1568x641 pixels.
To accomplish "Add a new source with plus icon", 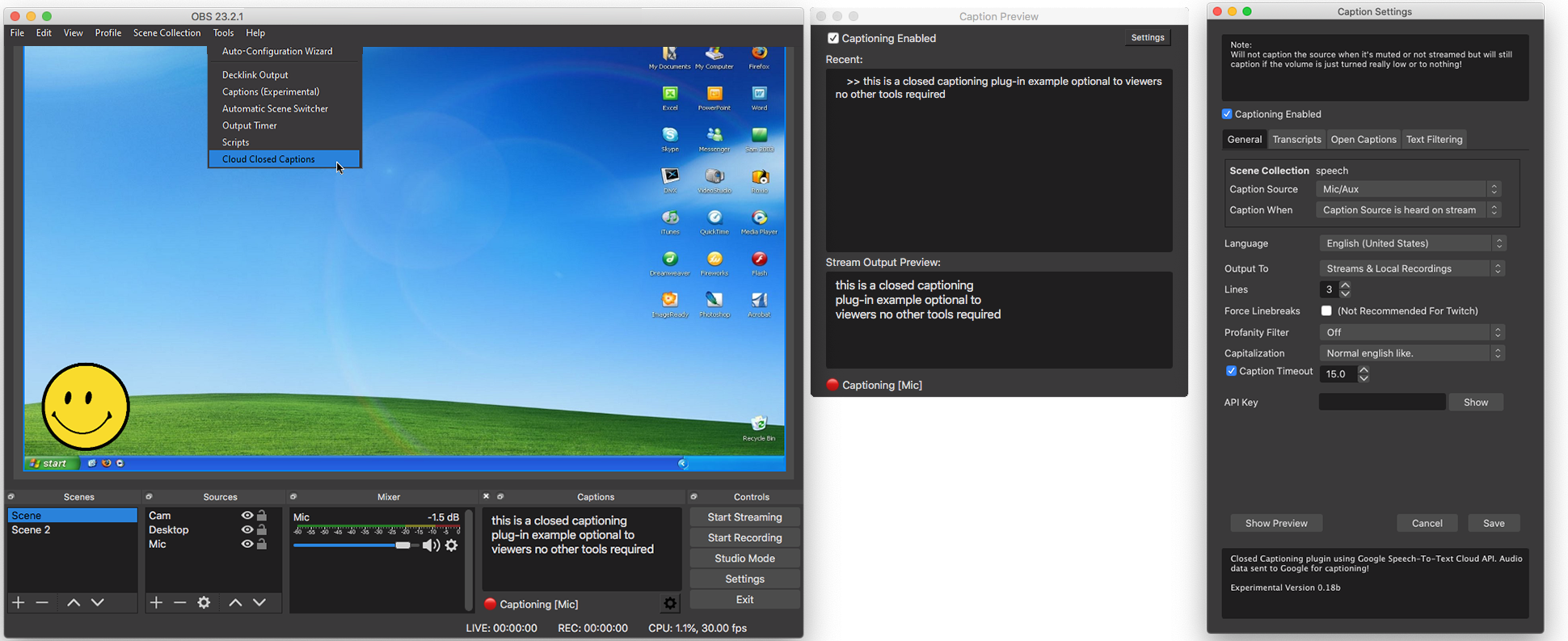I will tap(156, 602).
